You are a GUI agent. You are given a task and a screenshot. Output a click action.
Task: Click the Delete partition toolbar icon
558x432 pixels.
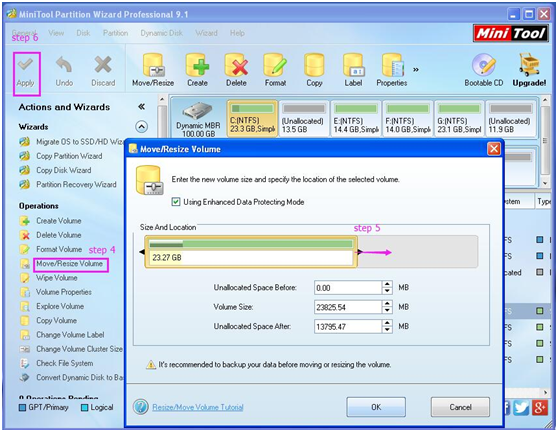236,65
